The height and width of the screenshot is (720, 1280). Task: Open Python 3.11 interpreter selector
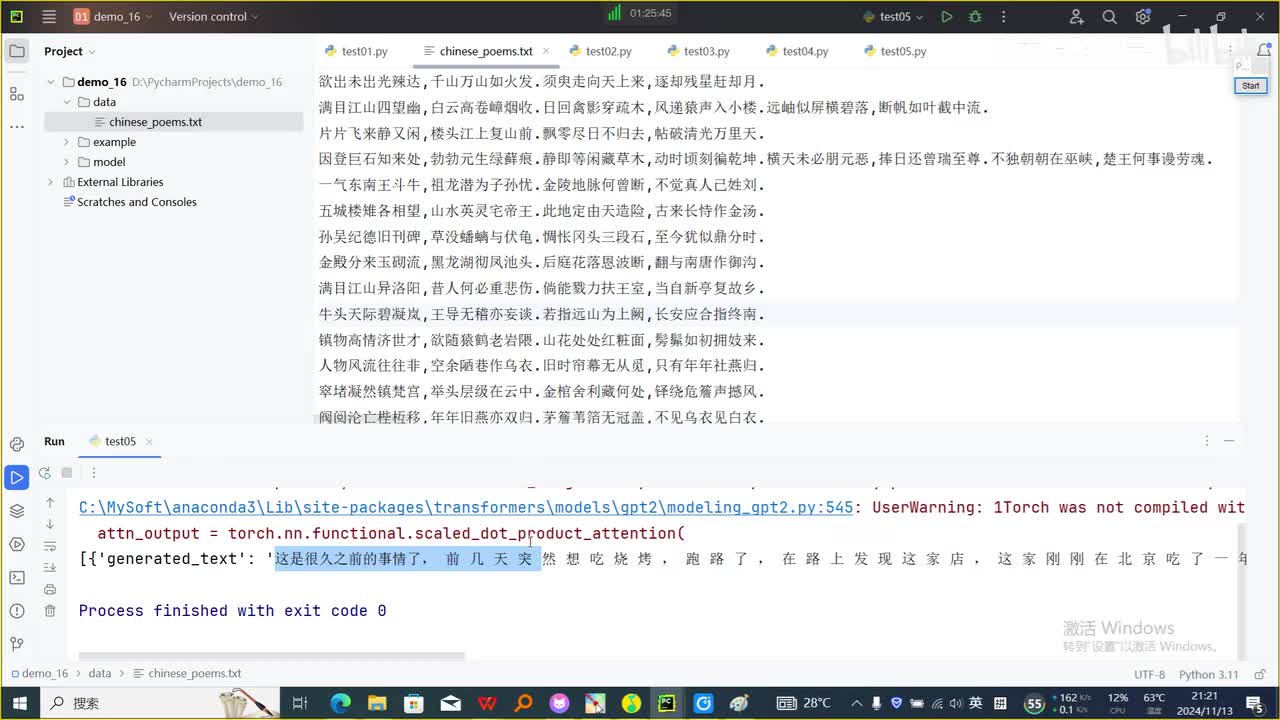pos(1208,674)
